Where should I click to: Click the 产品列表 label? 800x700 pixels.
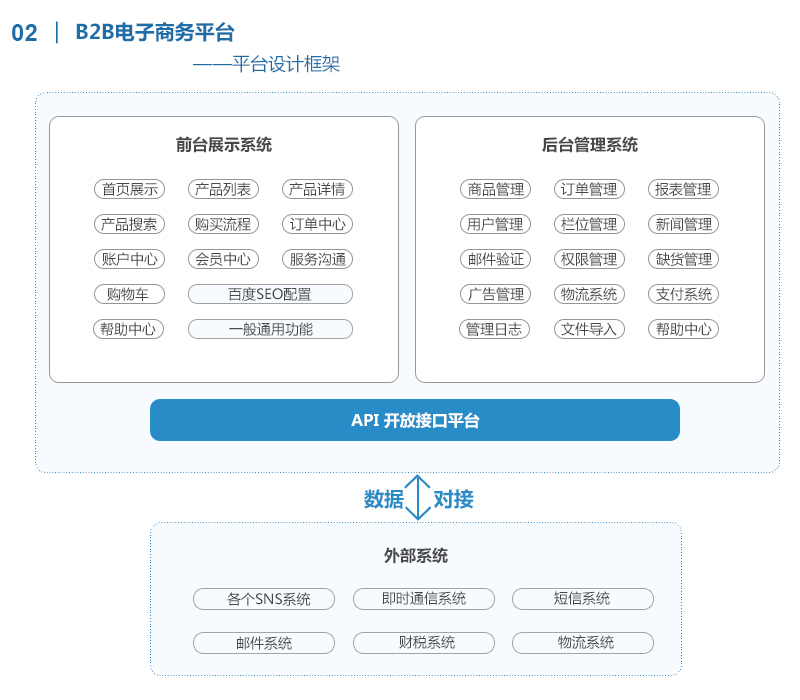click(223, 189)
